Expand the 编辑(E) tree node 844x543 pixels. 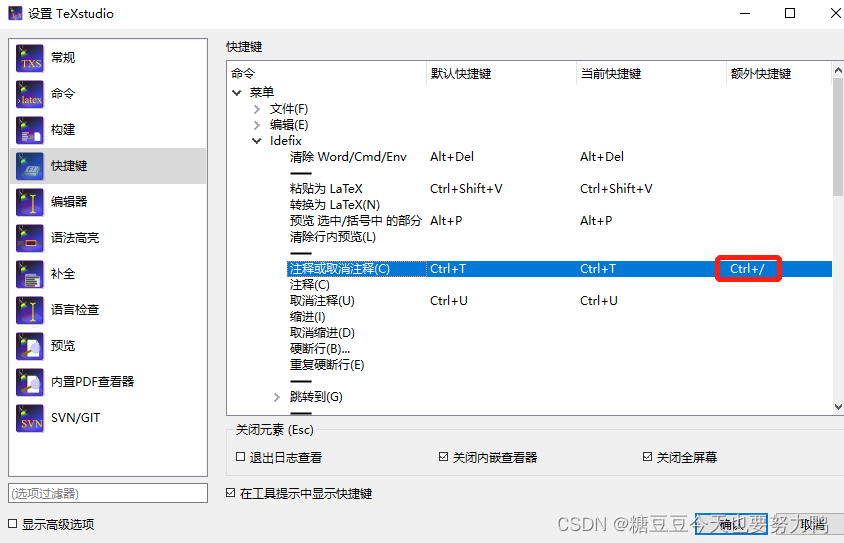point(257,125)
